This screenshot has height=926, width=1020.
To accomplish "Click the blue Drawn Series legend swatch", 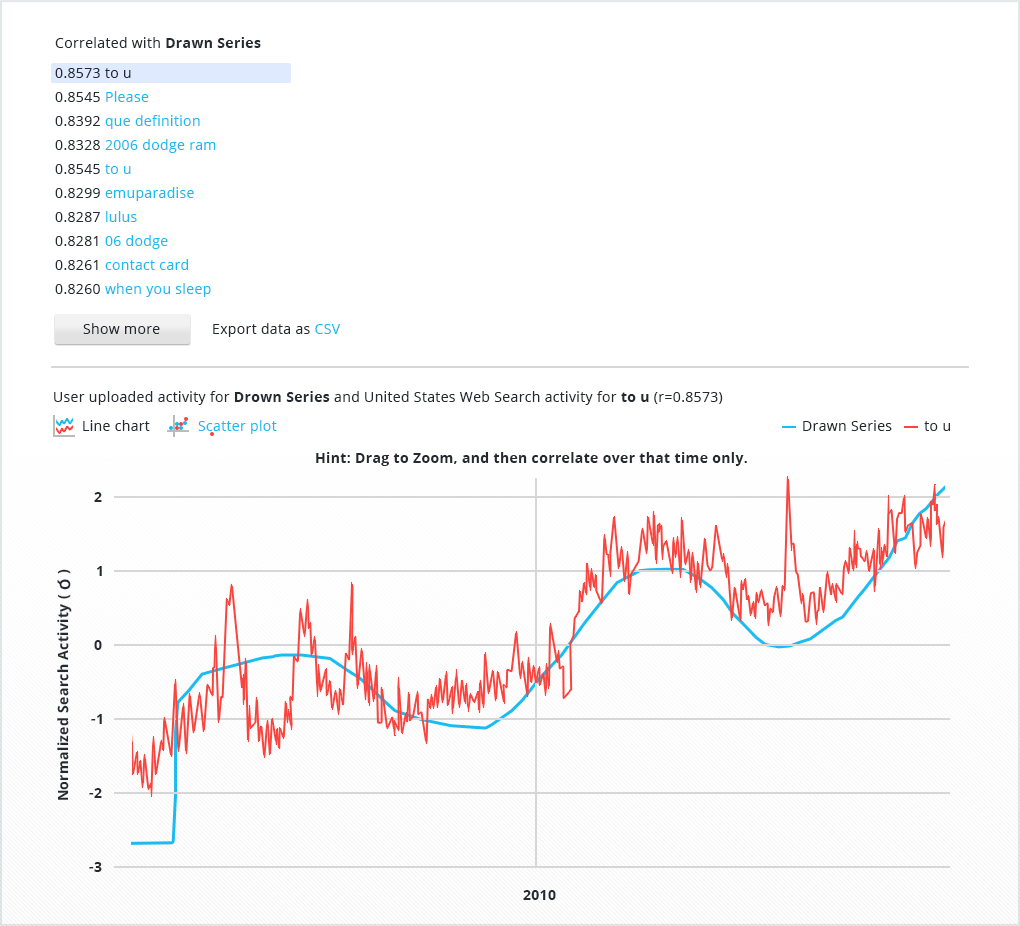I will tap(788, 427).
